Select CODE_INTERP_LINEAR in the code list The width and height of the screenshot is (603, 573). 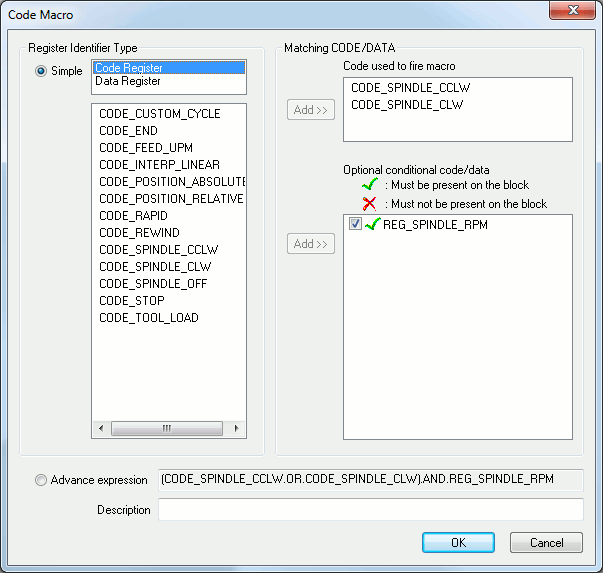(x=160, y=165)
